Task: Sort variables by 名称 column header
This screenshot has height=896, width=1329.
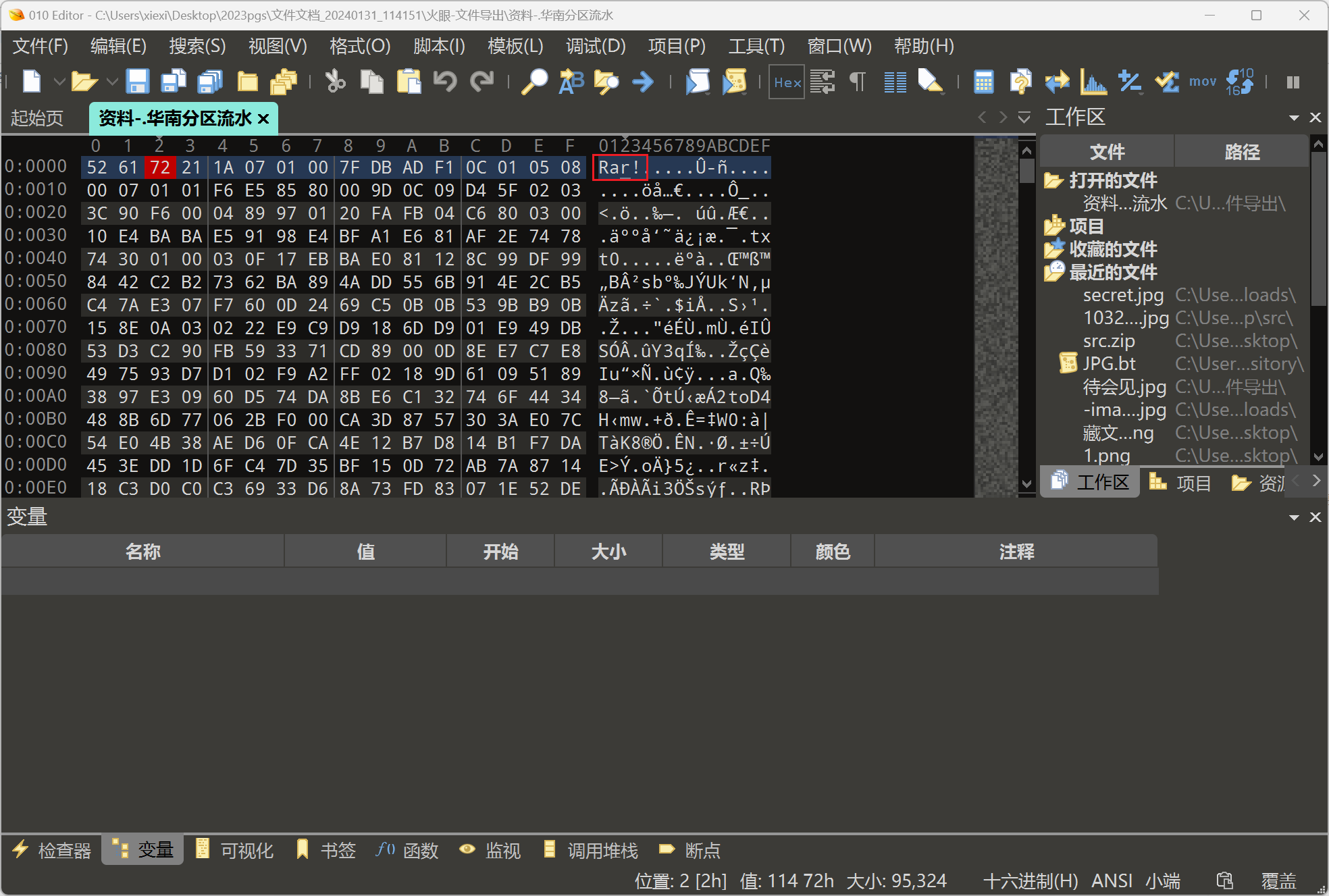Action: click(x=143, y=552)
